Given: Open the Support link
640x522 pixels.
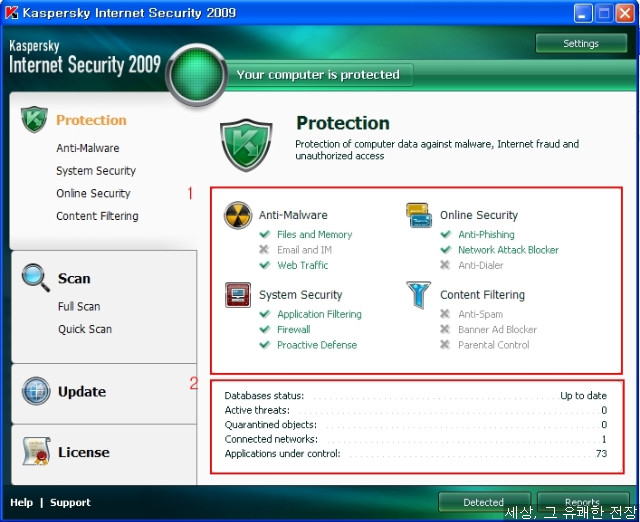Looking at the screenshot, I should (70, 502).
